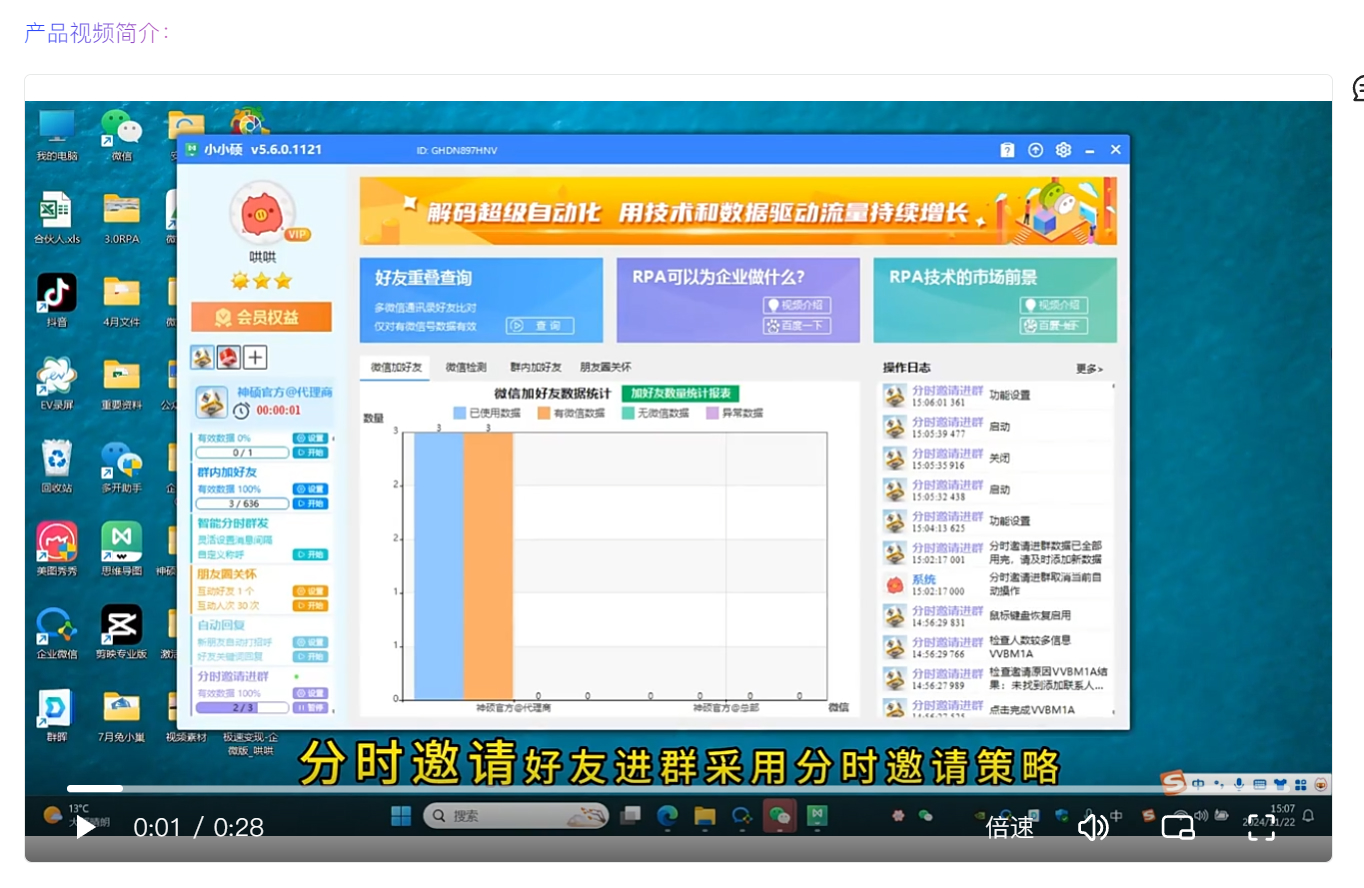Switch to the 朋友圈关怀 tab

[x=606, y=367]
